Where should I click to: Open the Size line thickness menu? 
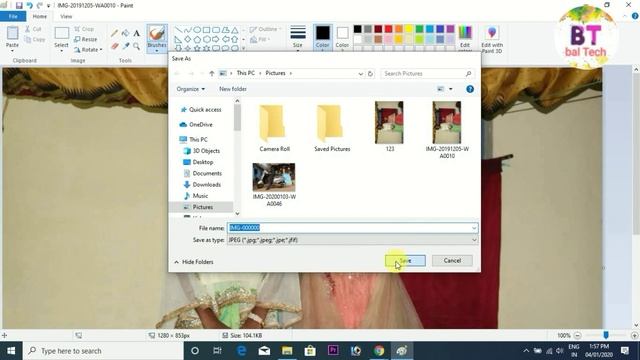coord(298,38)
